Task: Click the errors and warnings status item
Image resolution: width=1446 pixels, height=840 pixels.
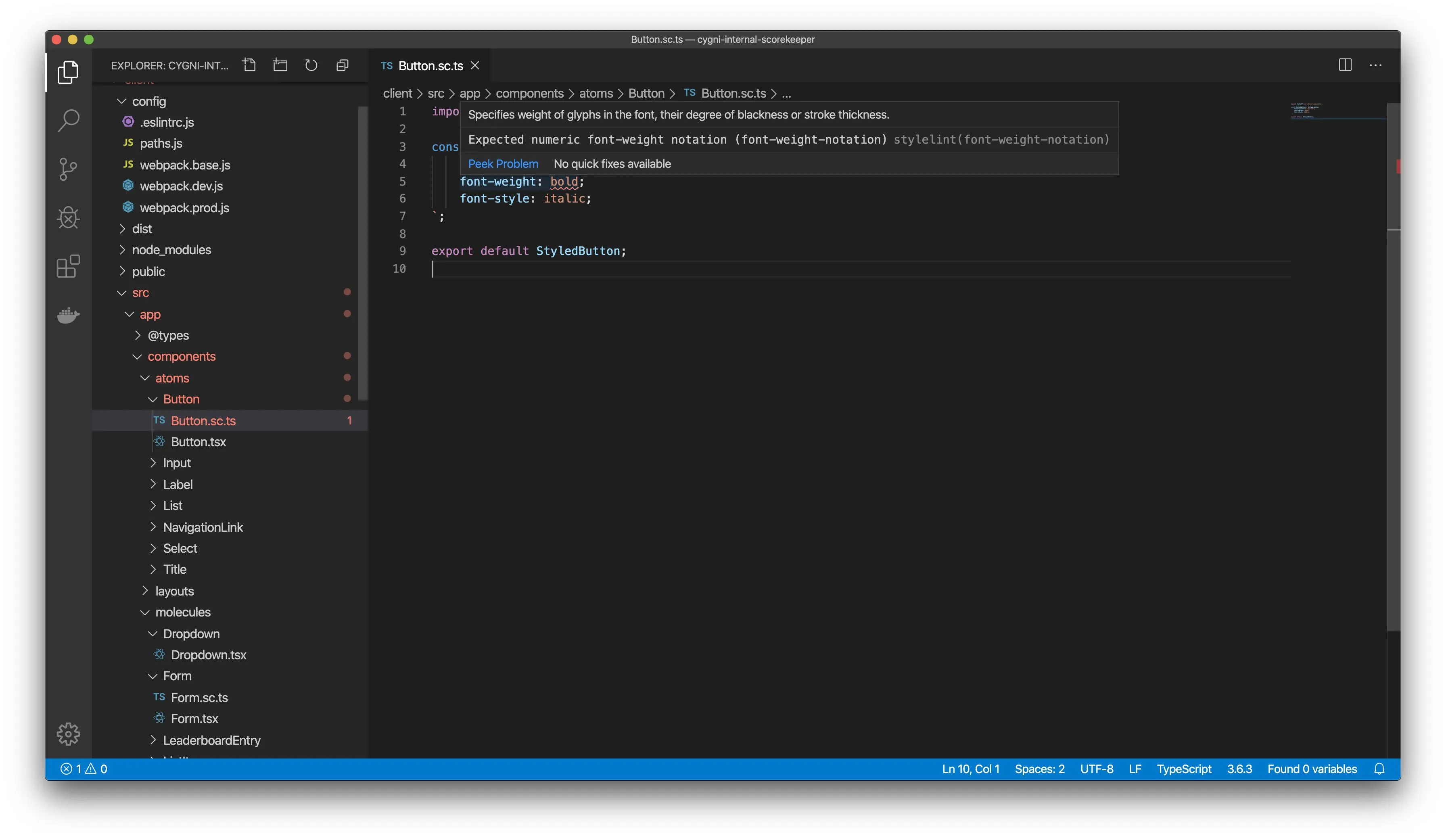Action: pyautogui.click(x=84, y=769)
